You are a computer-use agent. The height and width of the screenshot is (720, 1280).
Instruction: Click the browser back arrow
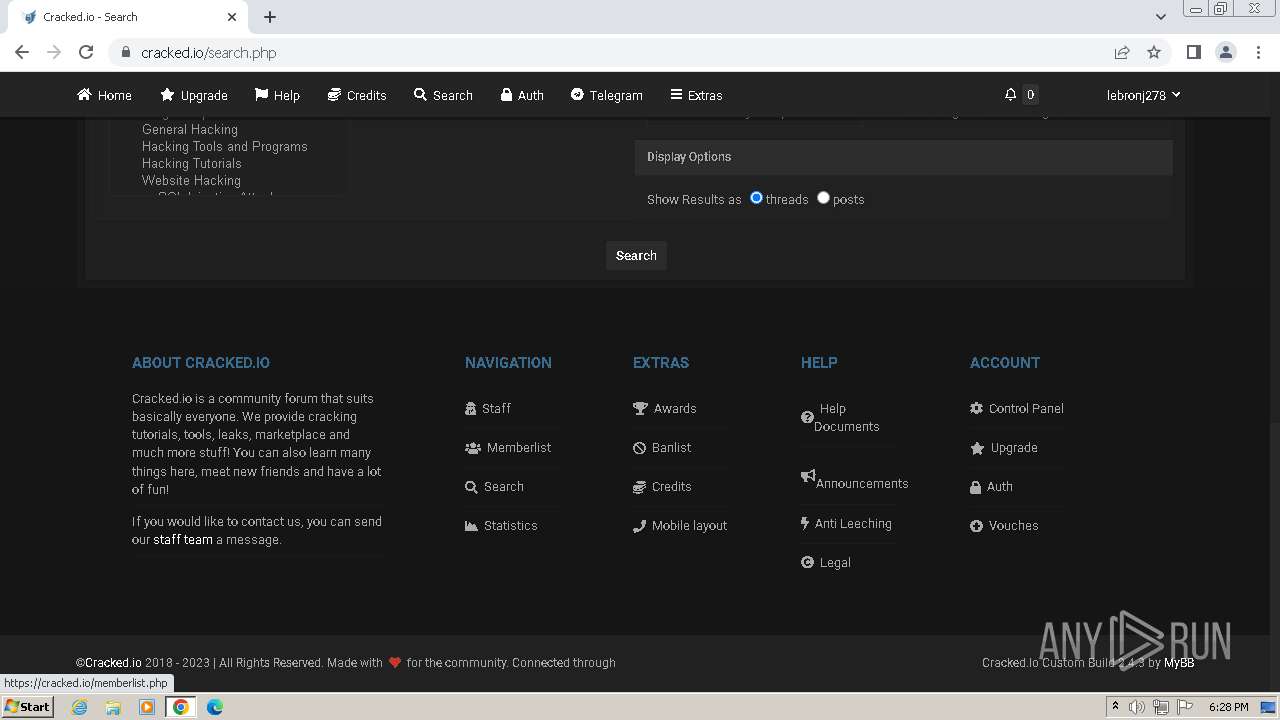(x=22, y=52)
